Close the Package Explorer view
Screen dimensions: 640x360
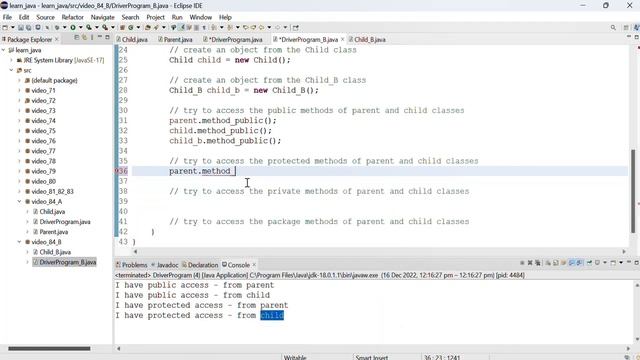point(57,39)
